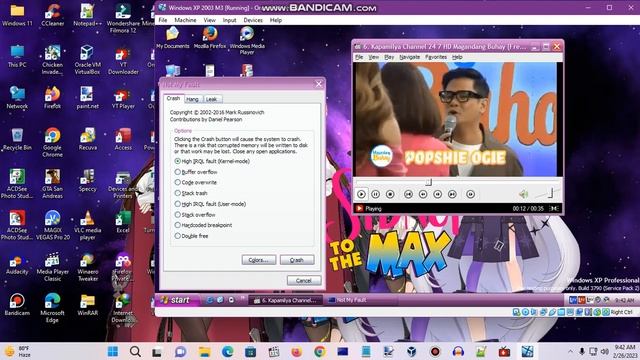Click MAGIX VEGAS Pro 20 desktop icon
Viewport: 640px width, 360px height.
coord(53,225)
